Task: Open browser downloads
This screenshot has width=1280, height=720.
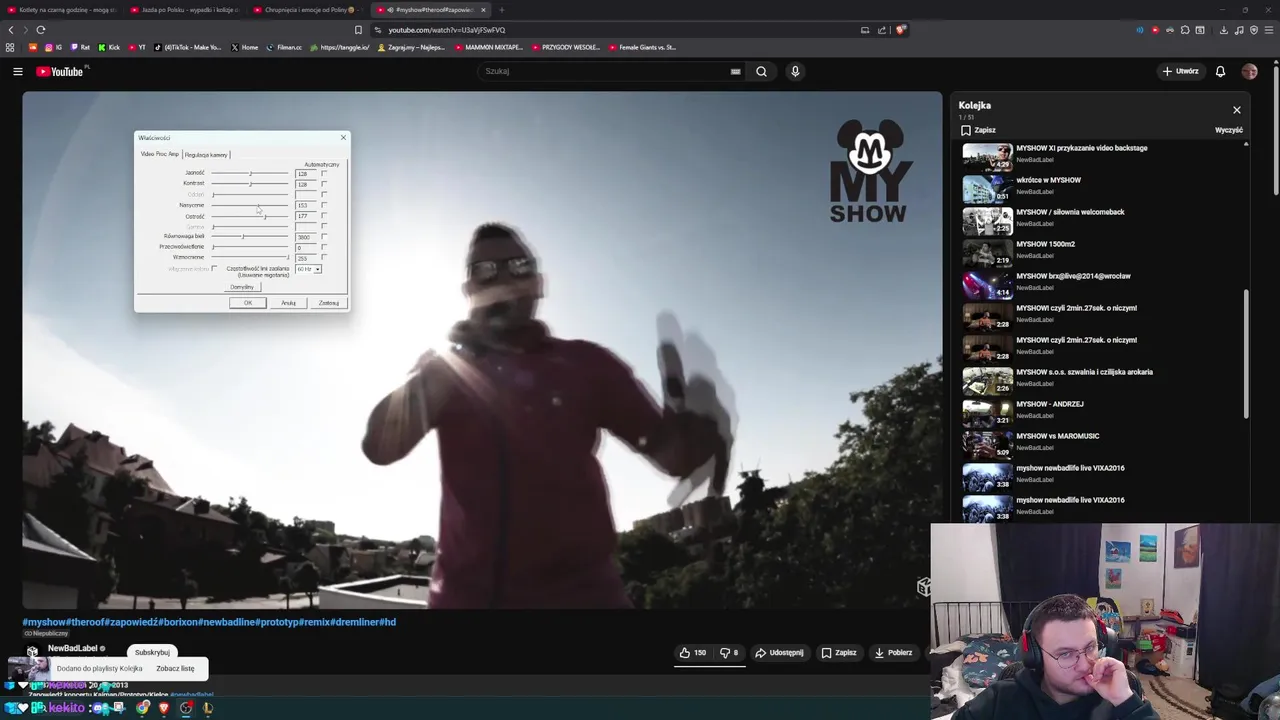Action: 1223,30
